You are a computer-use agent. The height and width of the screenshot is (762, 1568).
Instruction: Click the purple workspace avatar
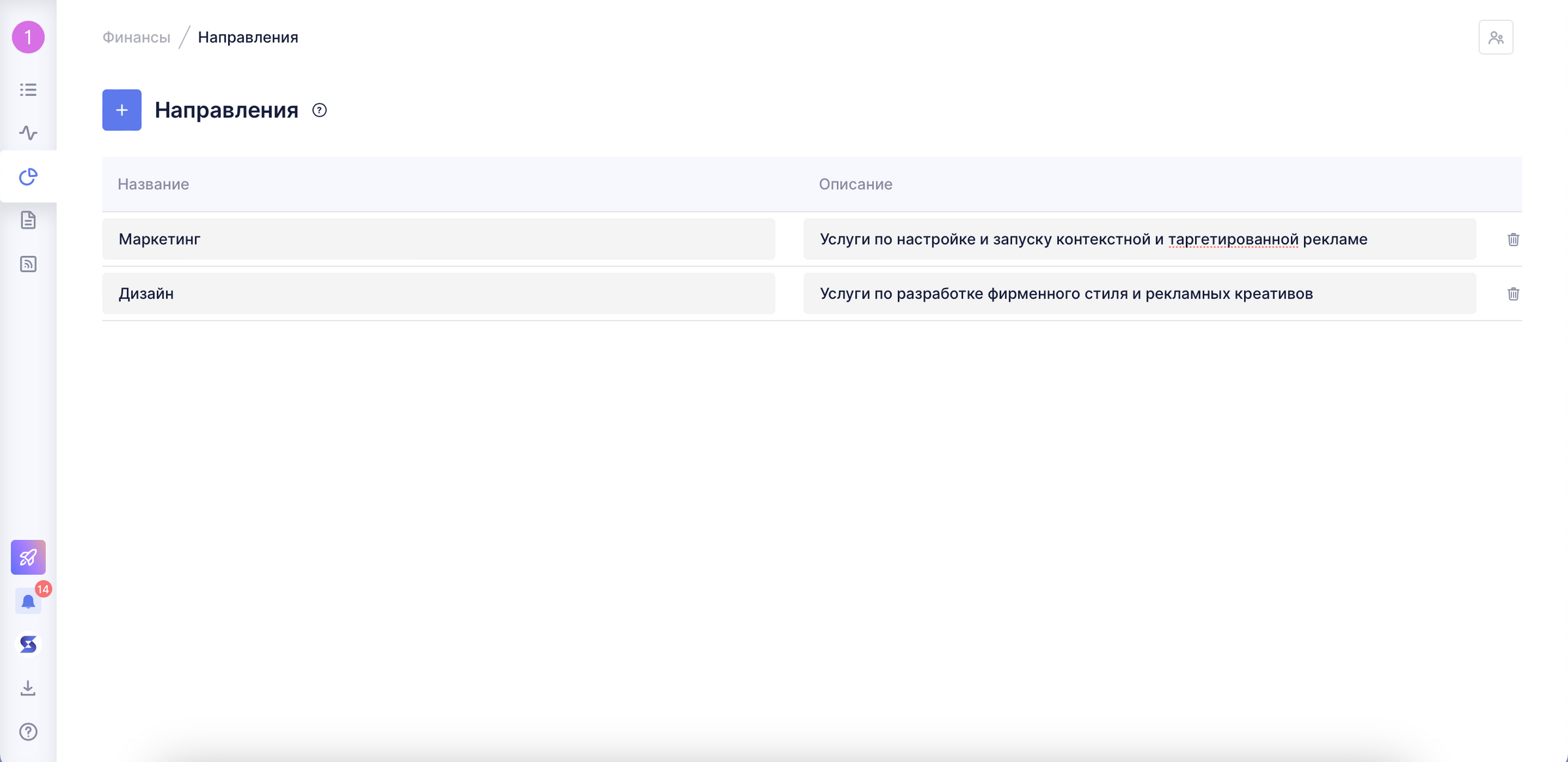28,37
